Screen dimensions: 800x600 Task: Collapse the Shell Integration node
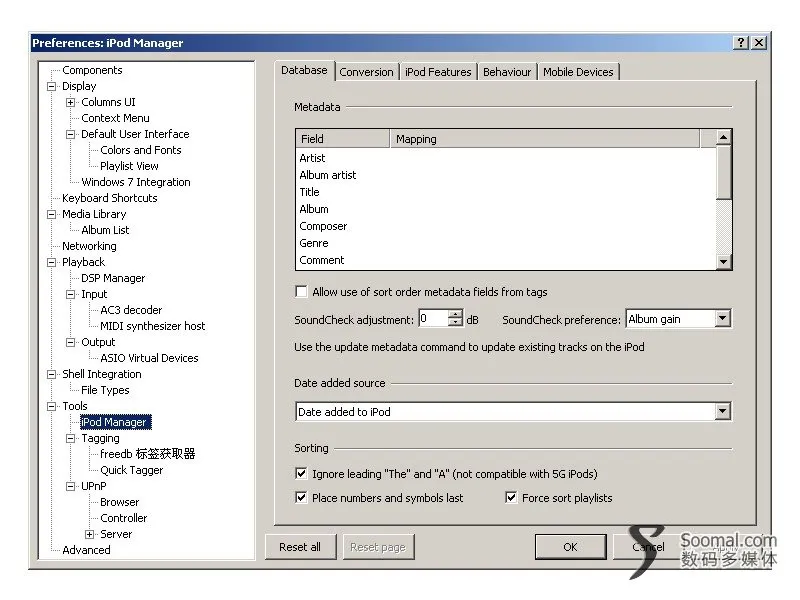click(x=52, y=374)
